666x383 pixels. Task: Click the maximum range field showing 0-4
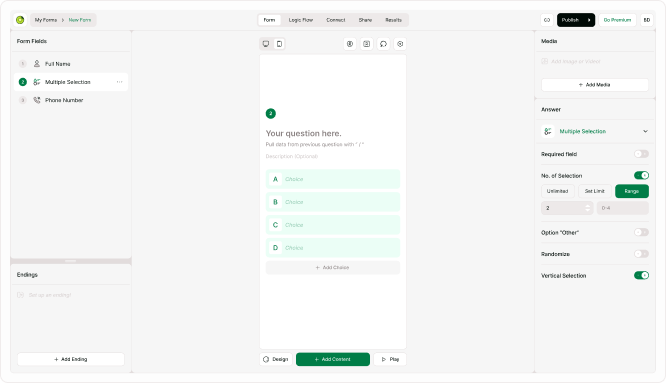pos(623,208)
